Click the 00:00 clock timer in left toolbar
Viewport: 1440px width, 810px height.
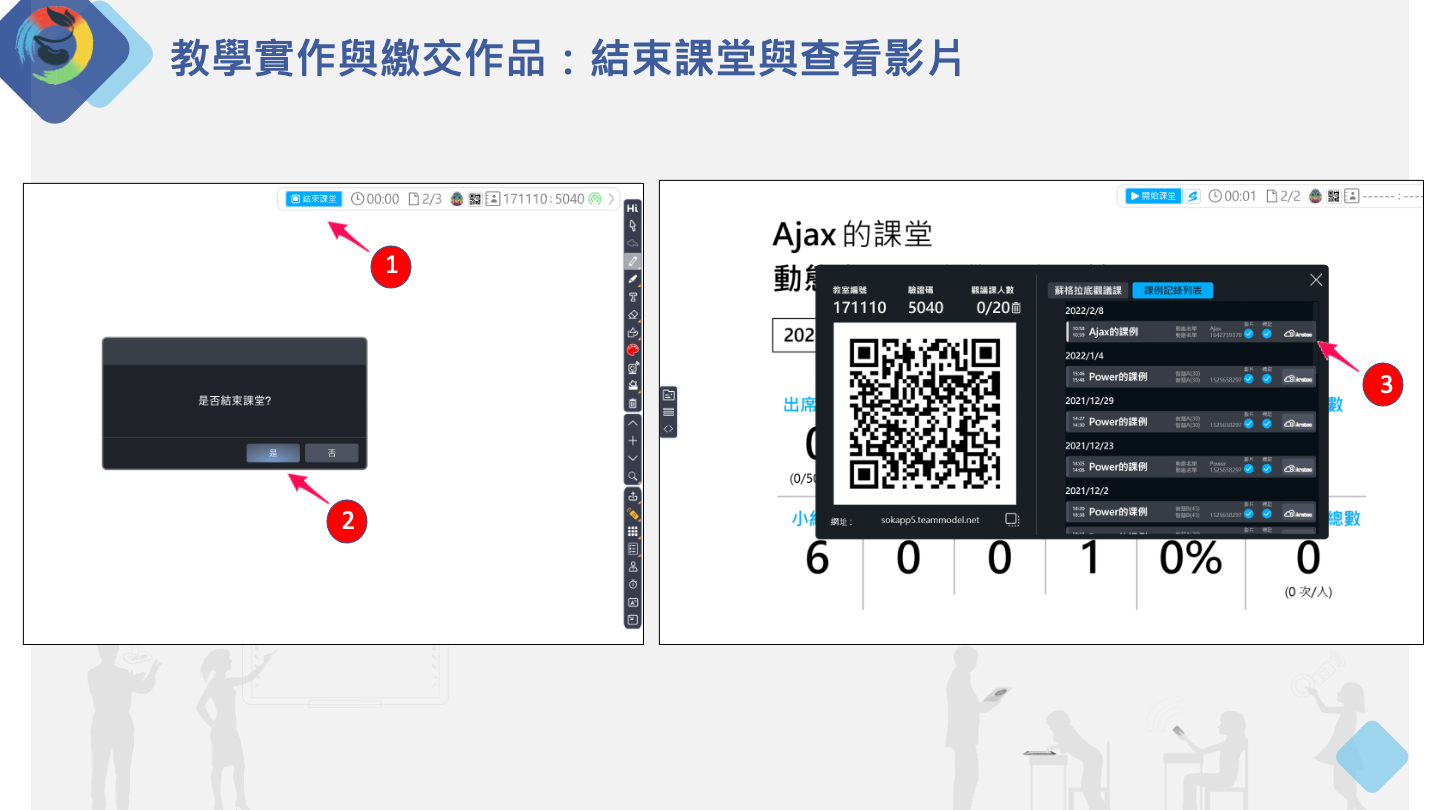click(x=375, y=199)
